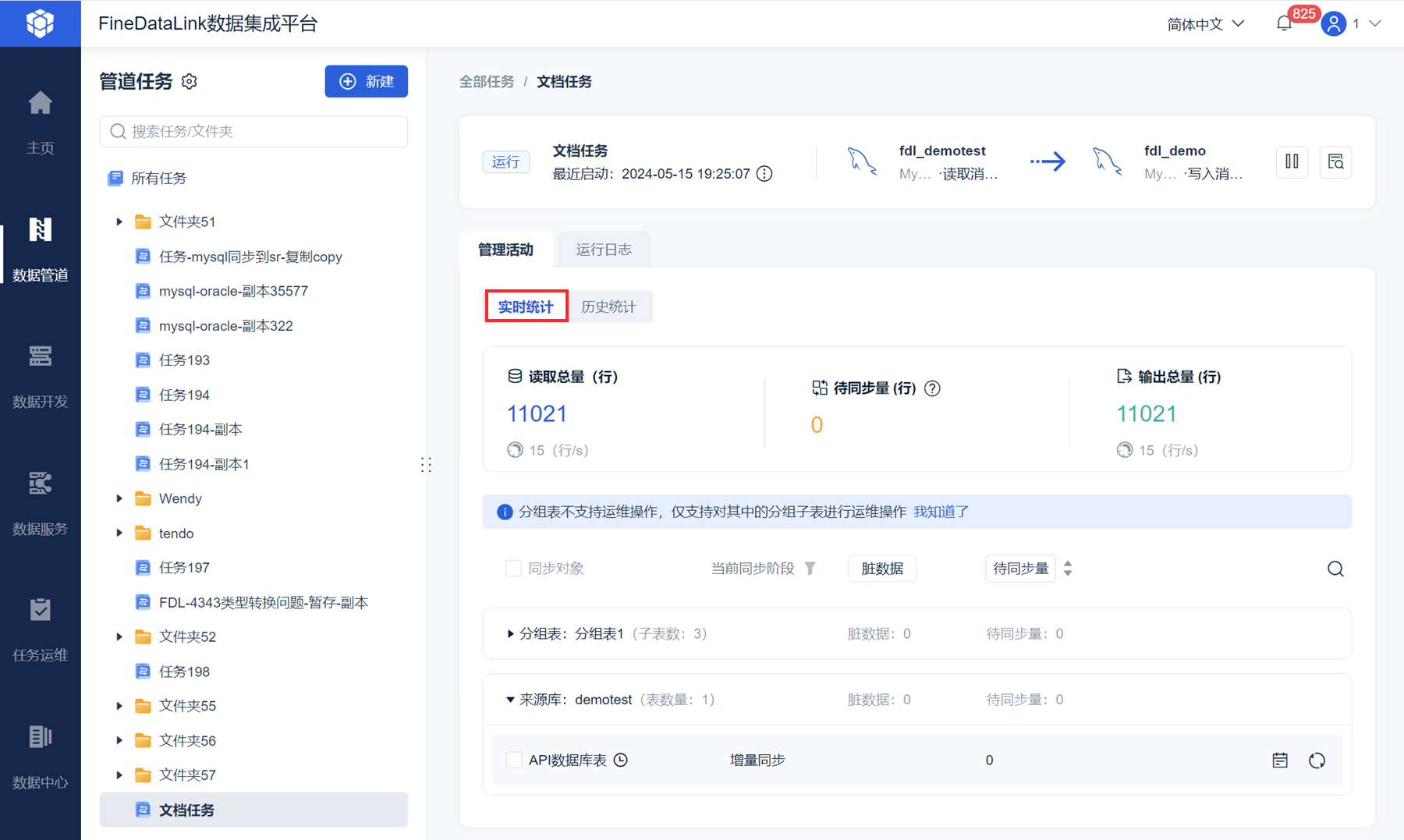This screenshot has height=840, width=1404.
Task: Click fdl_demotest MySQL source icon
Action: (862, 161)
